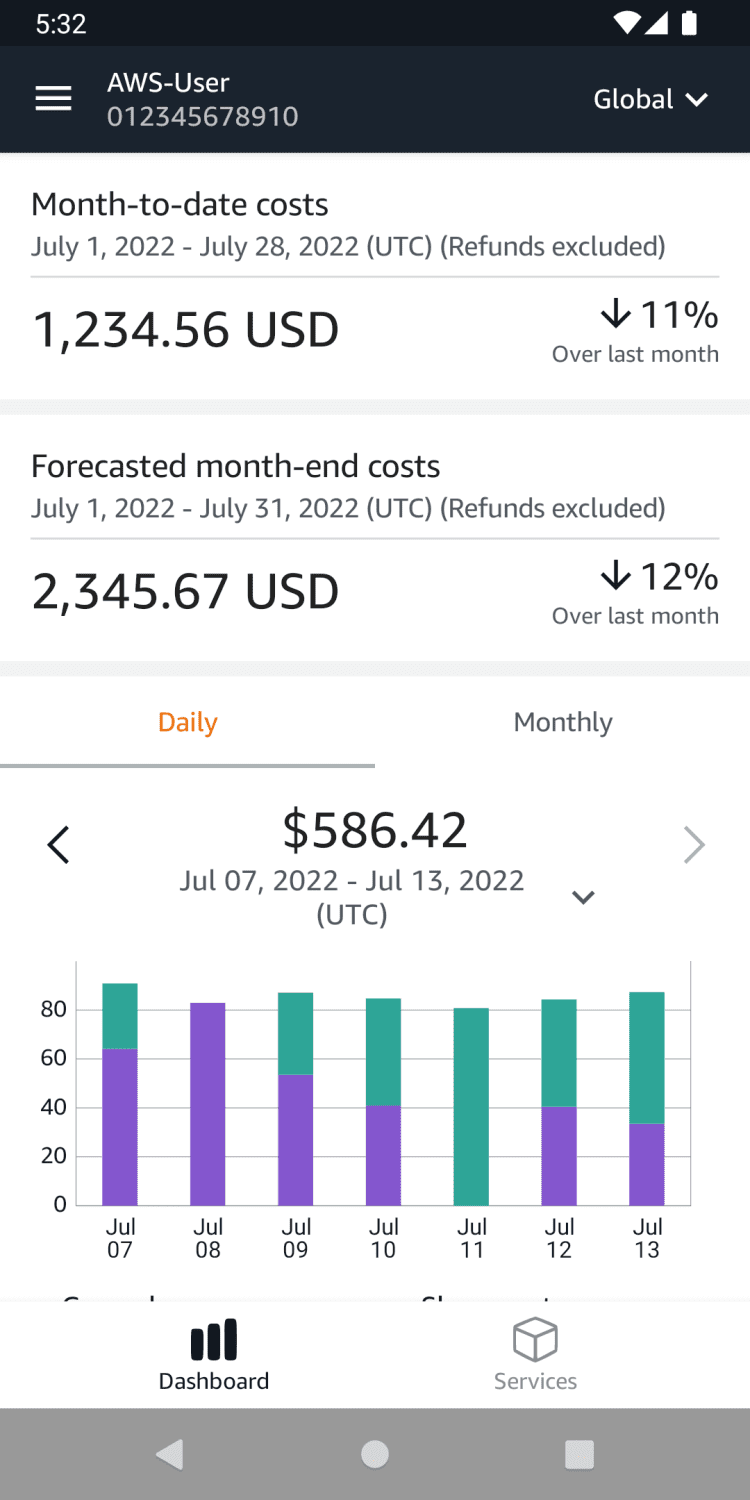Go to previous week with left chevron

click(x=59, y=845)
